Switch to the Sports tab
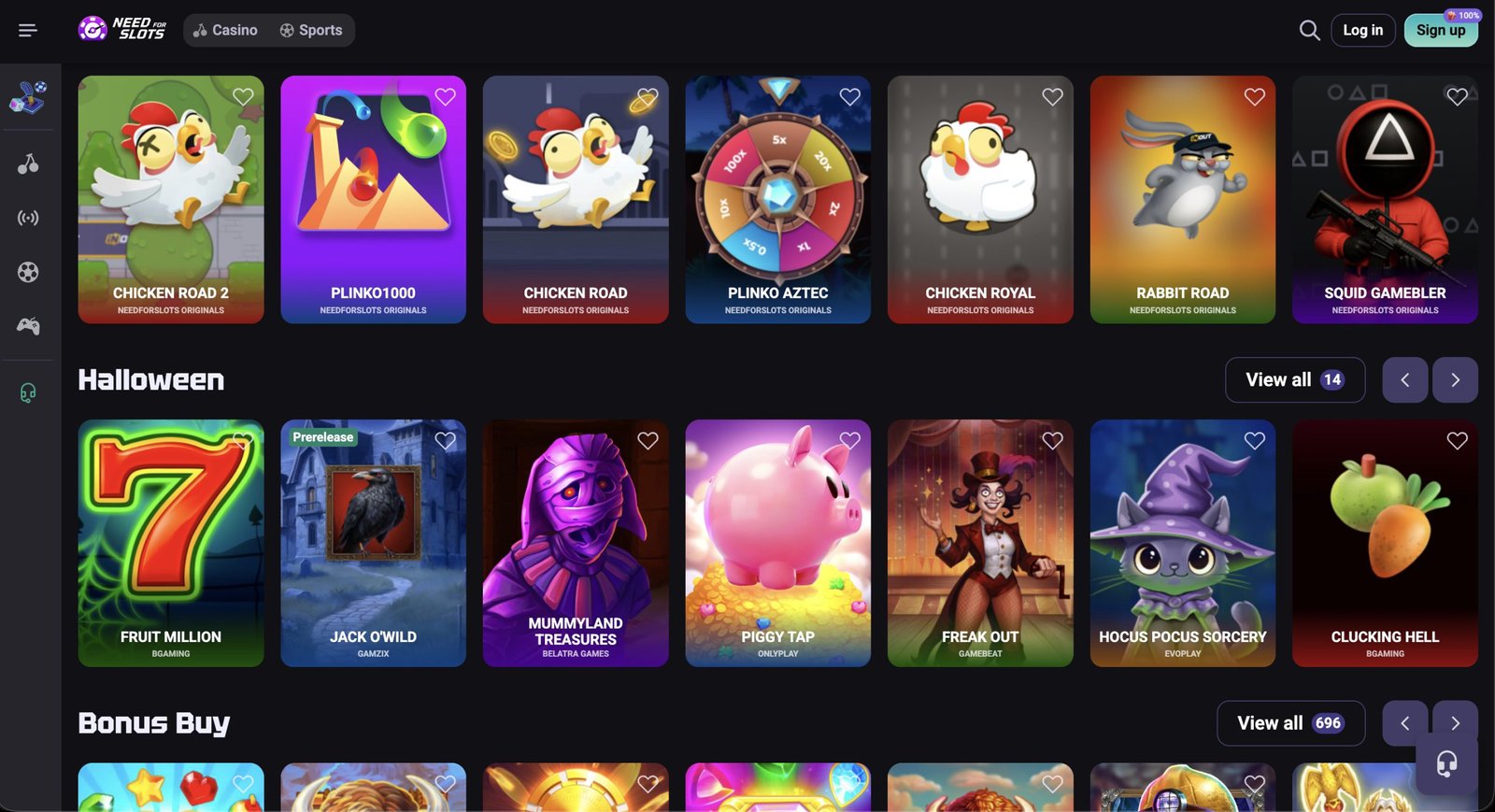 (311, 30)
